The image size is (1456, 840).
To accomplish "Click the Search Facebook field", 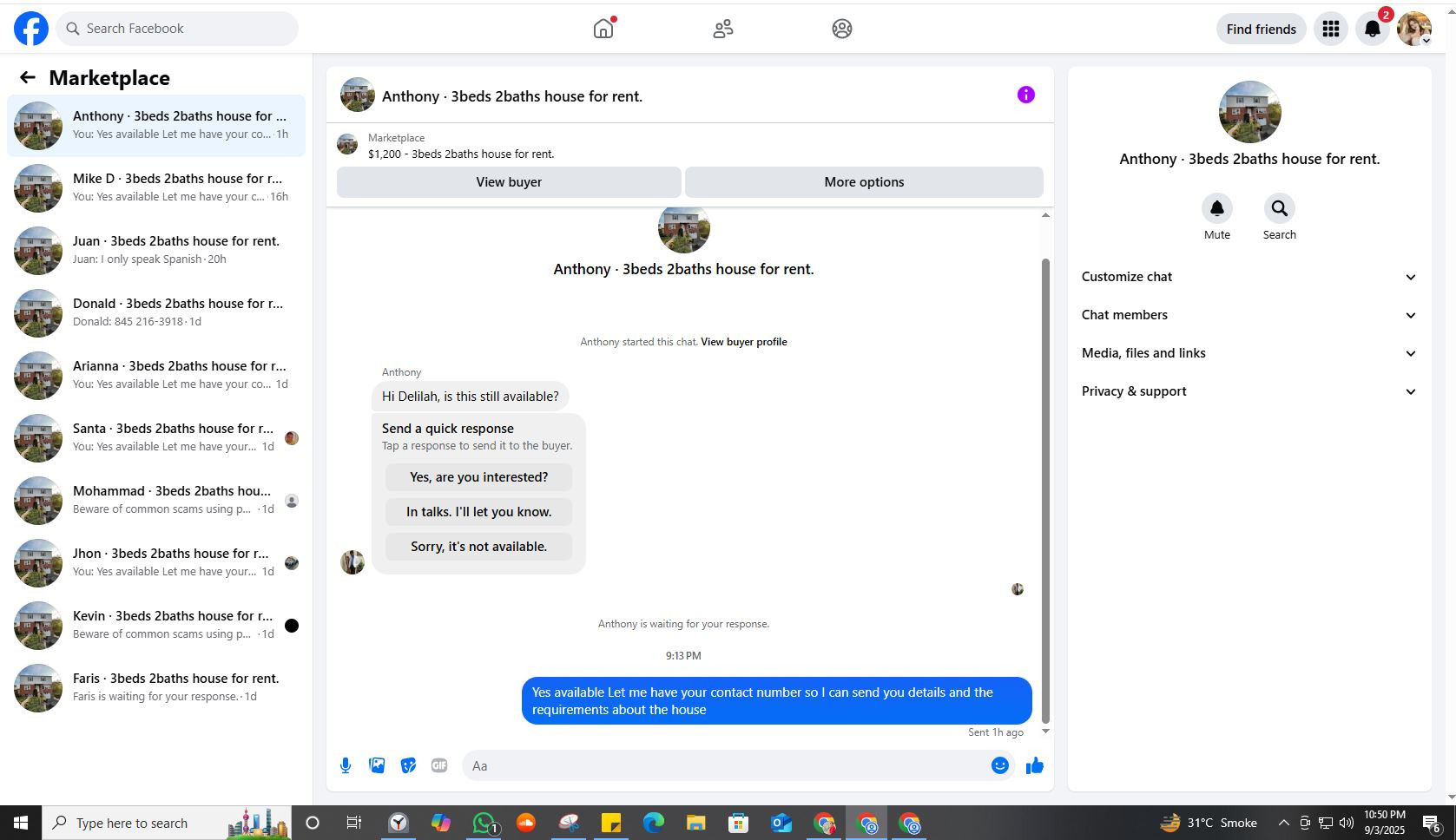I will coord(177,29).
